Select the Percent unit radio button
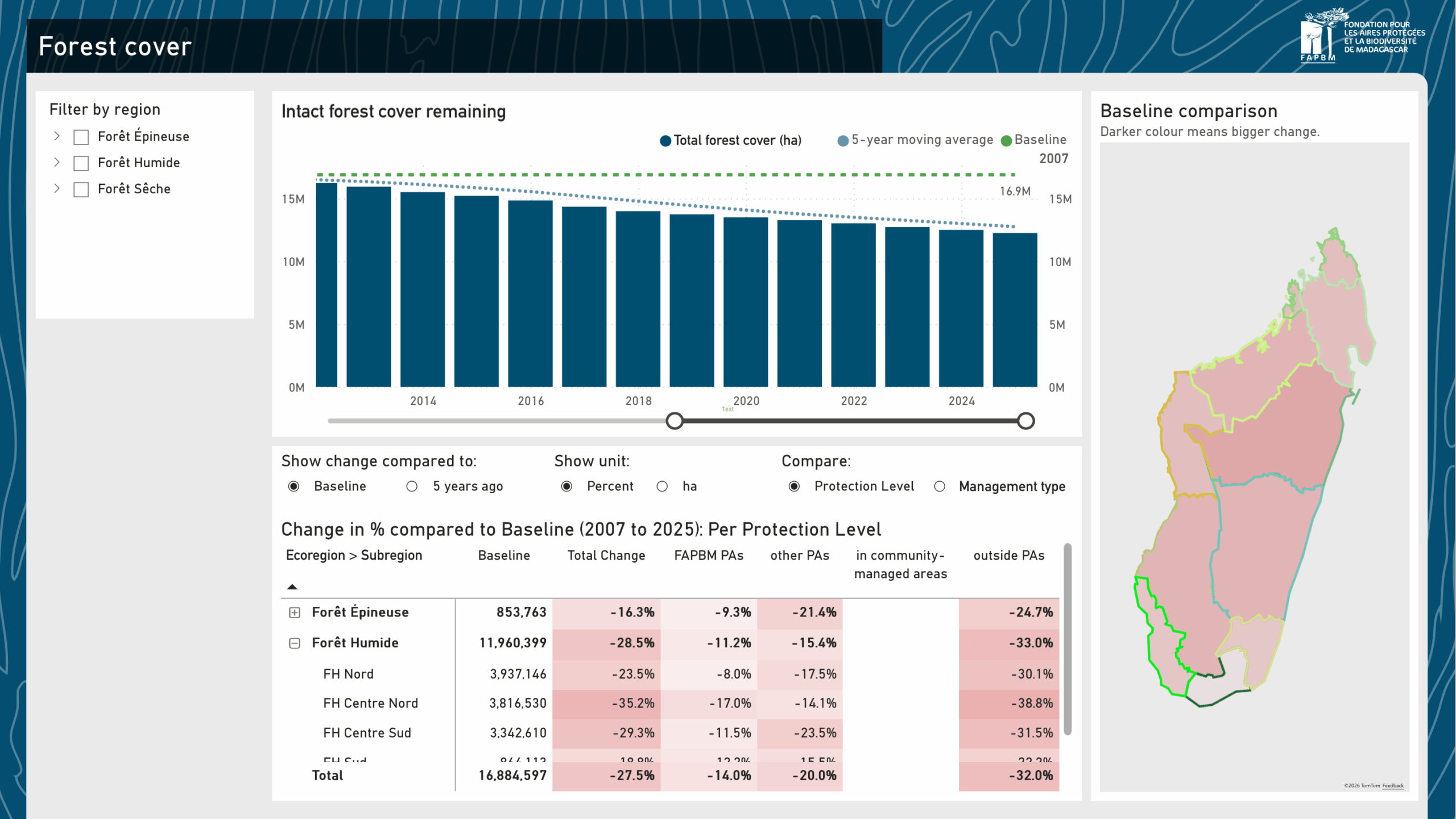 coord(566,486)
